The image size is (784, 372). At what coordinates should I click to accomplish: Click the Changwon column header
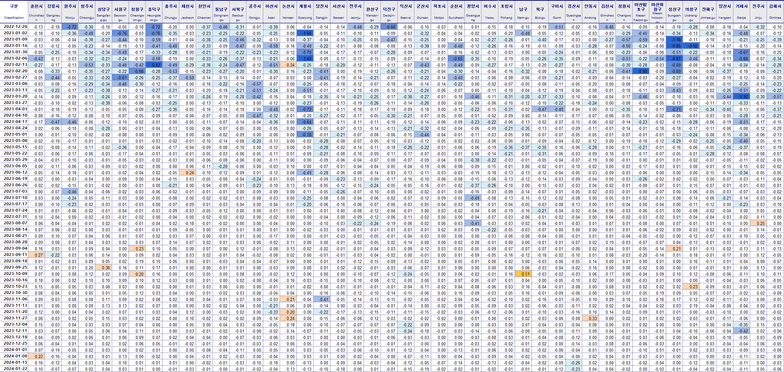[x=624, y=12]
